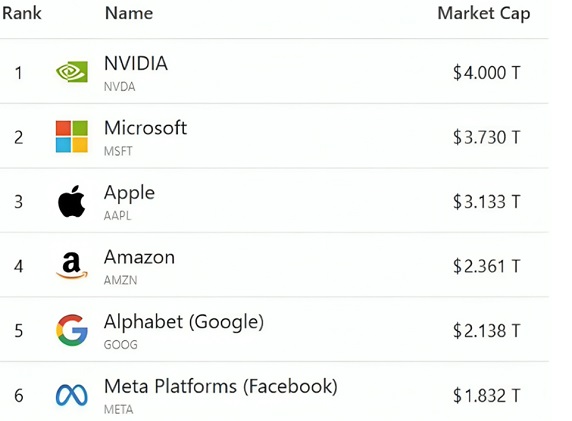Sort by the Rank column header

click(22, 13)
